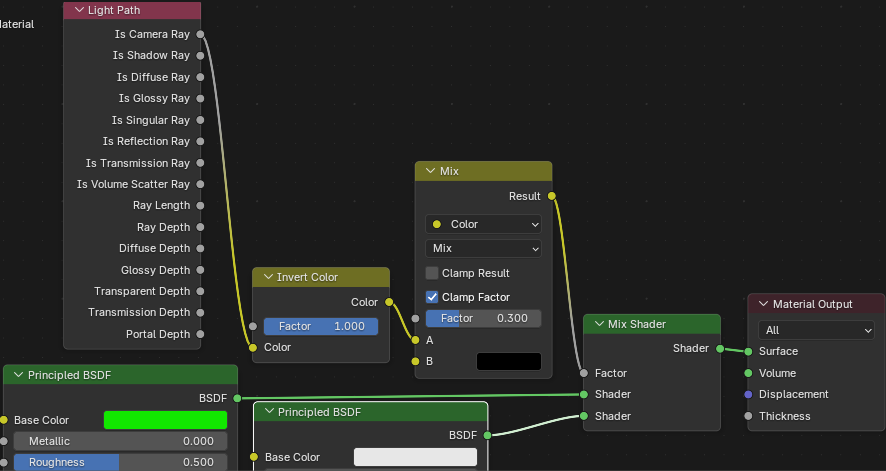Open the All target dropdown in Material Output
The width and height of the screenshot is (886, 471).
point(816,330)
